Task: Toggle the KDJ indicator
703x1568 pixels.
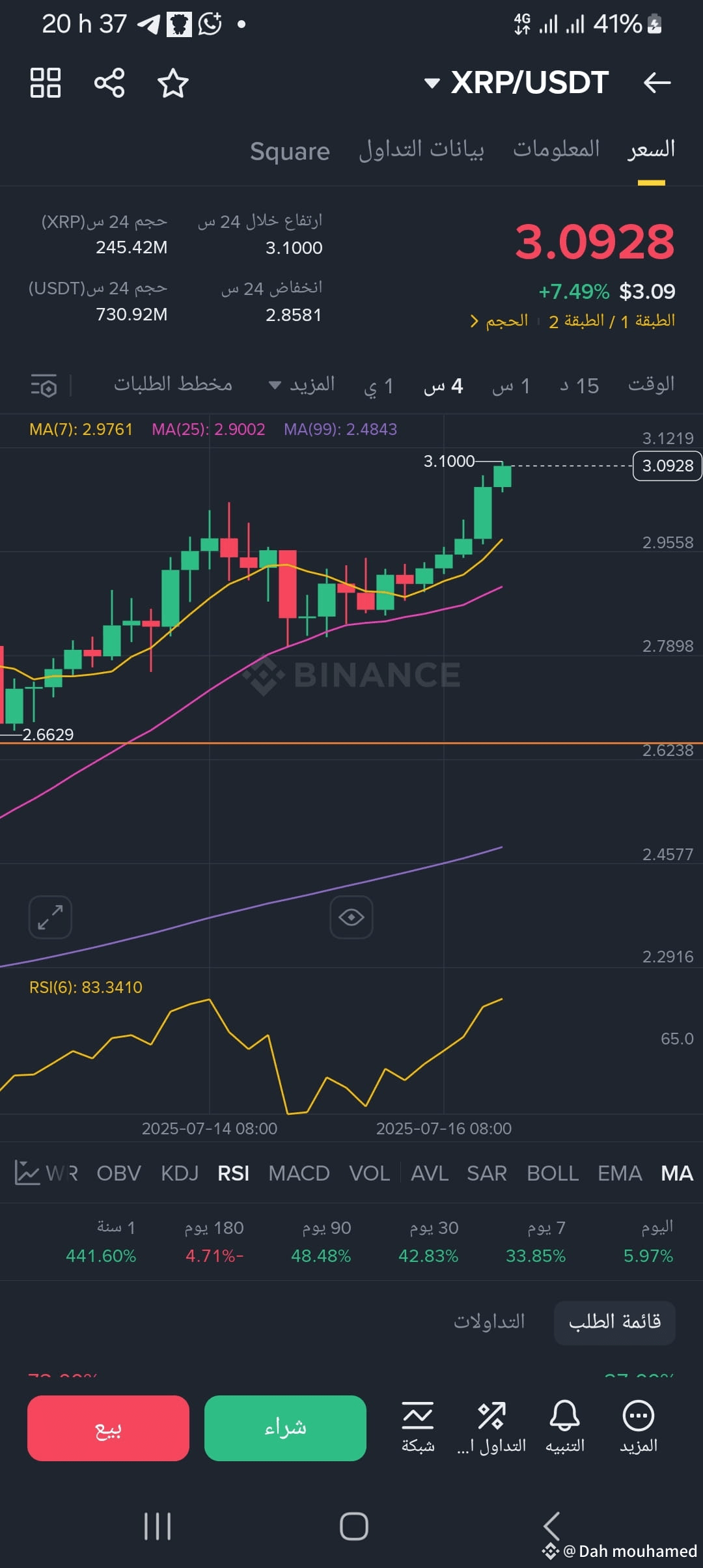Action: pyautogui.click(x=180, y=1173)
